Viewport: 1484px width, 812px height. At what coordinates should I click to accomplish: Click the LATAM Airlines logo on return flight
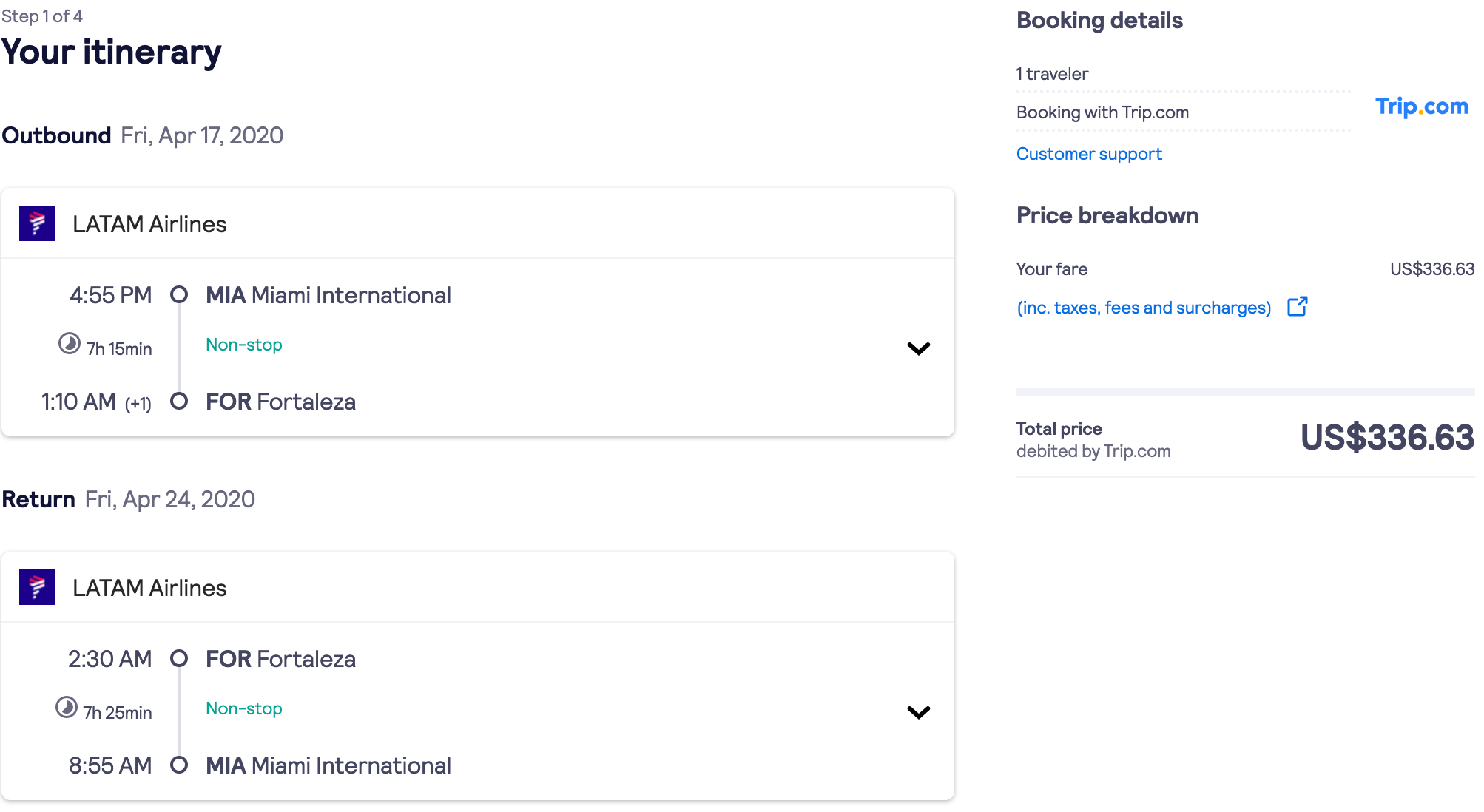37,587
